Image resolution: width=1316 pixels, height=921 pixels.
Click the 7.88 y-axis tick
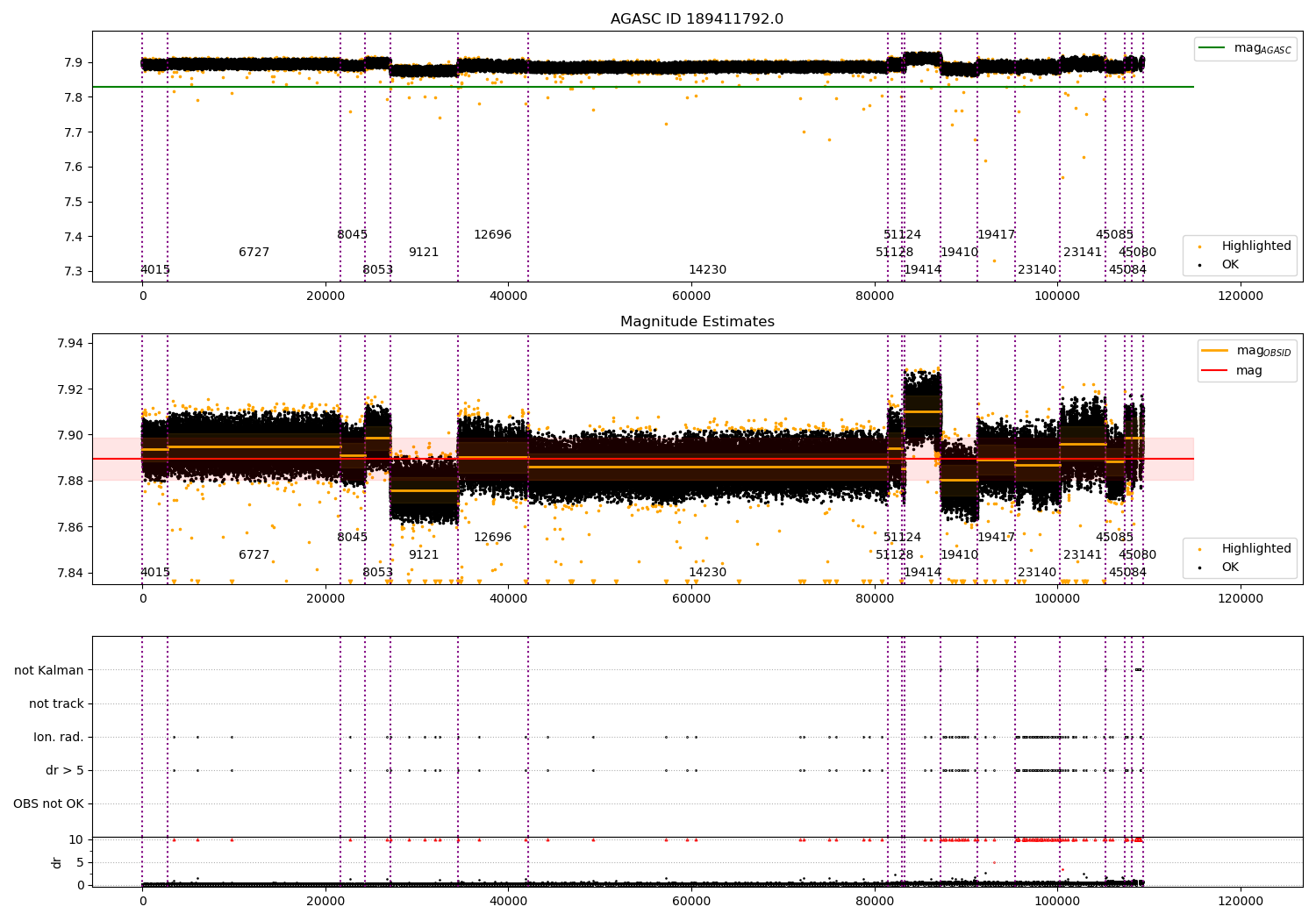click(x=70, y=481)
